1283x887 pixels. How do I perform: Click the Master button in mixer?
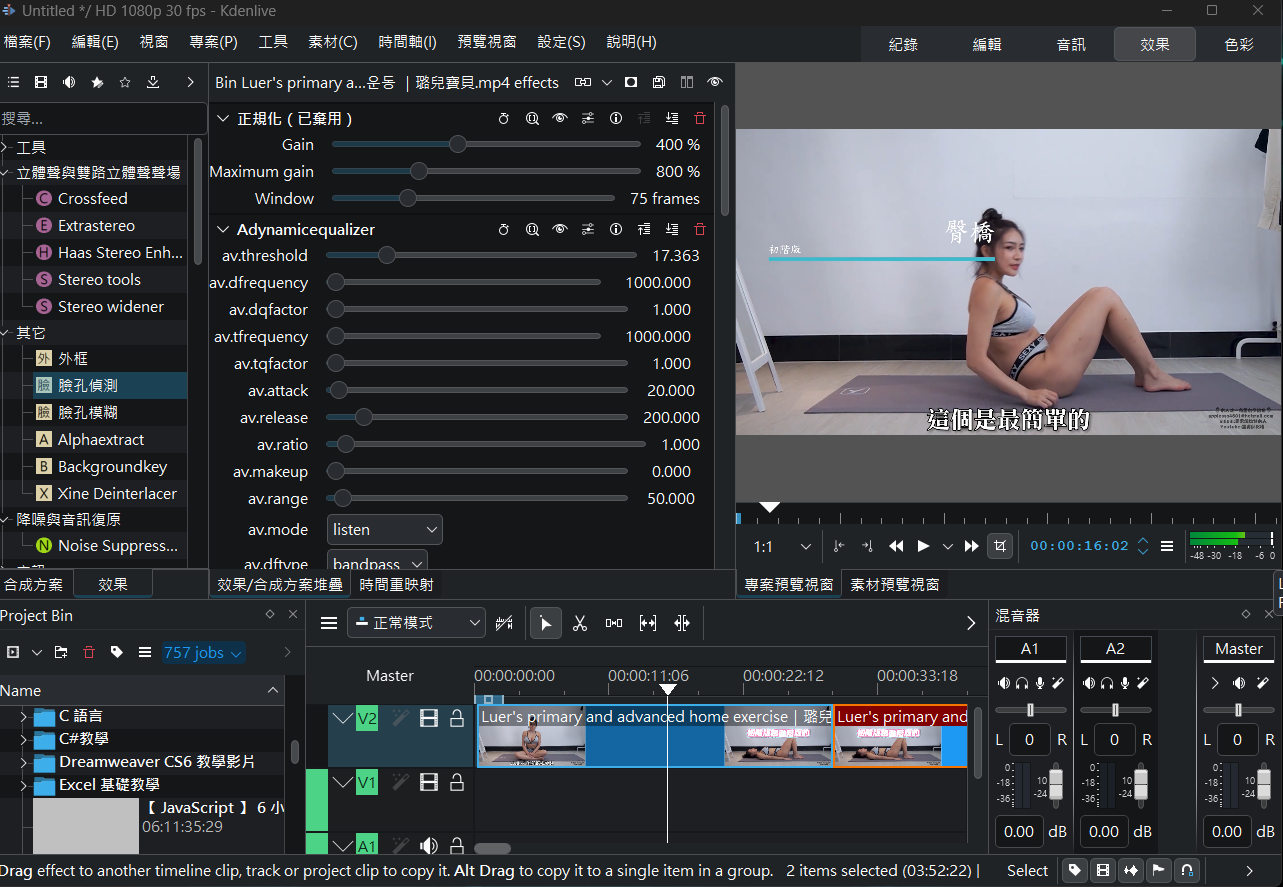tap(1239, 649)
